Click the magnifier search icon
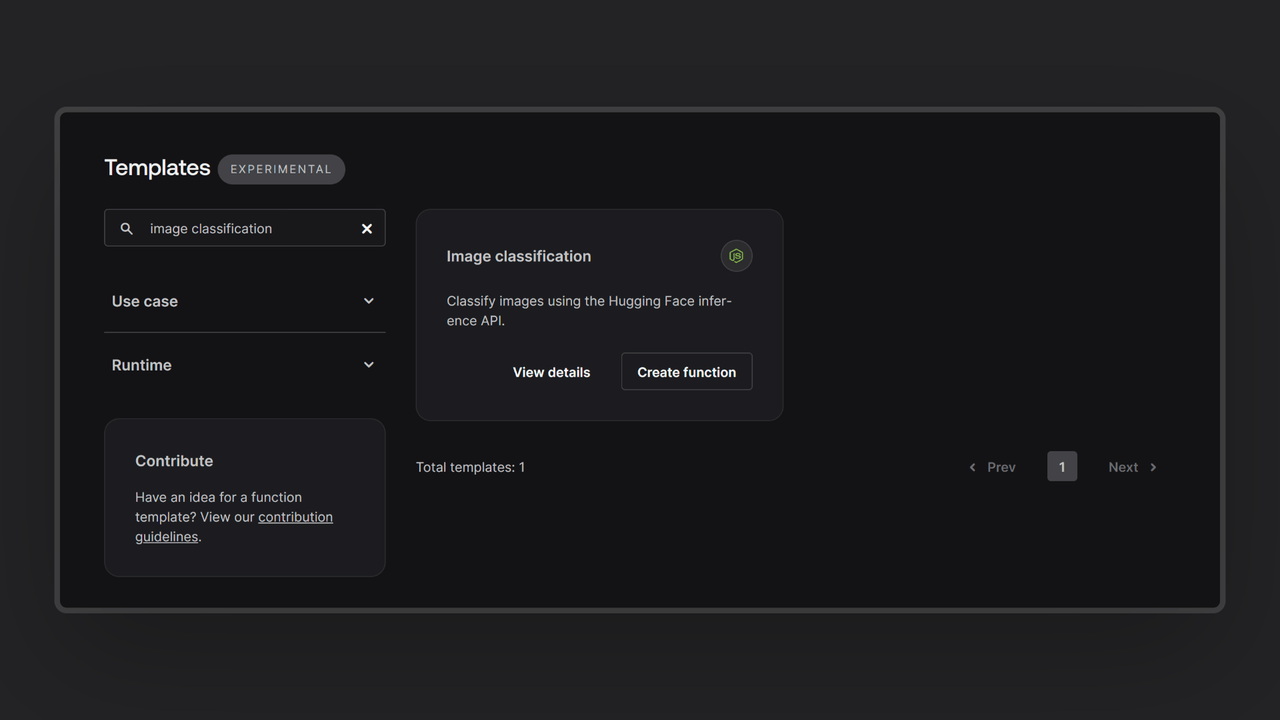Viewport: 1280px width, 720px height. coord(127,229)
